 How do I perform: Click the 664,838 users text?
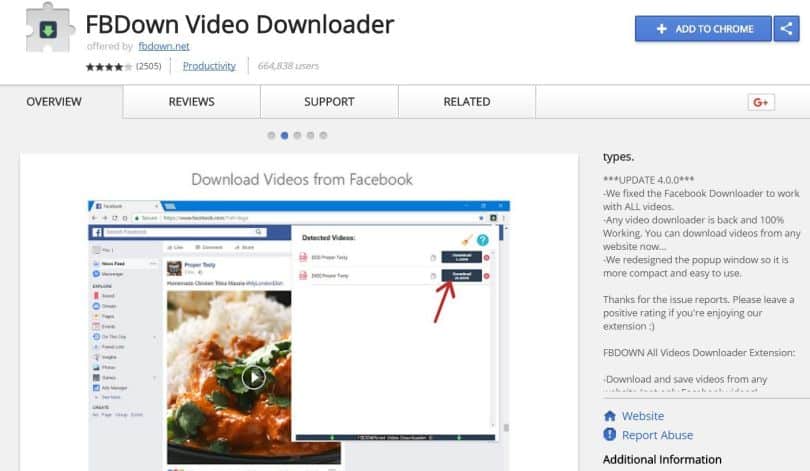click(288, 66)
